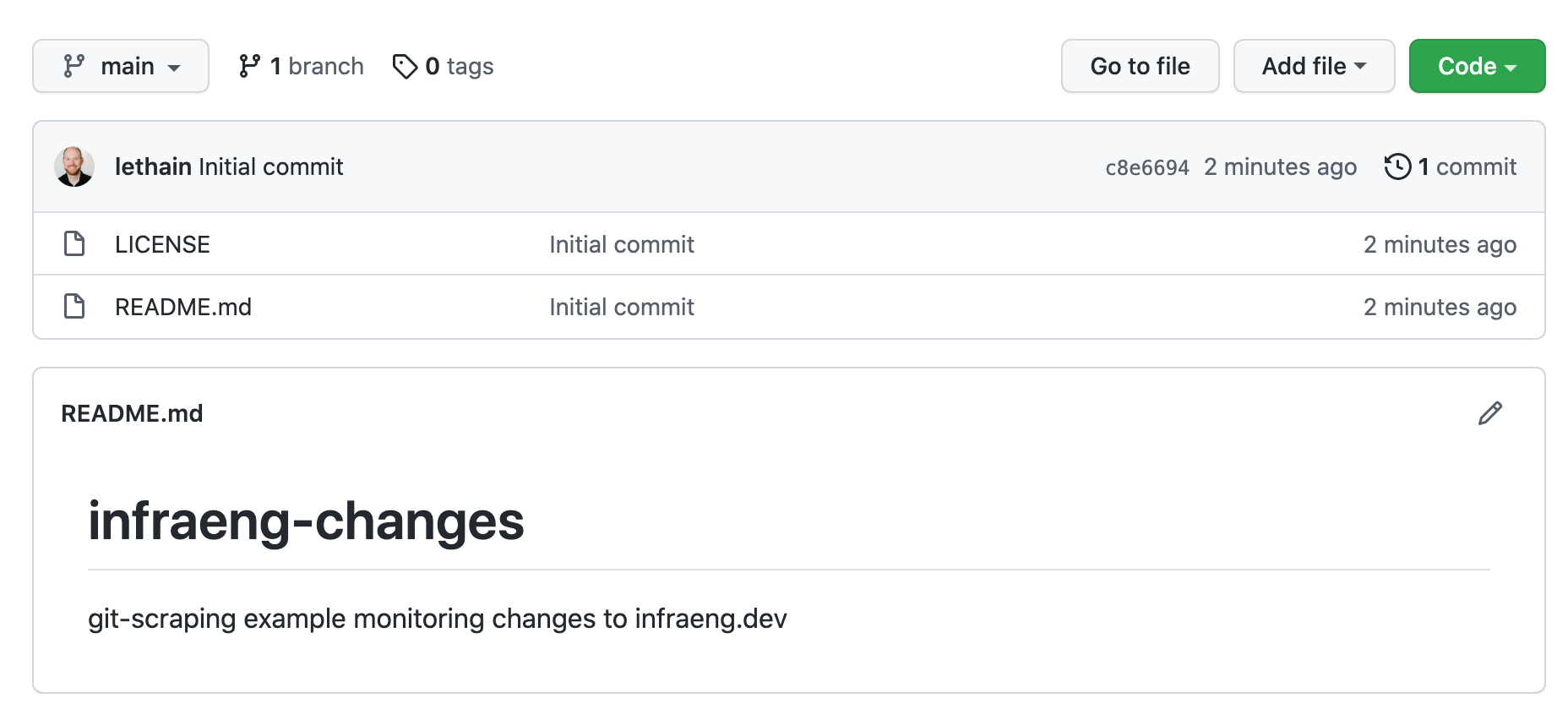Open the lethain author link

[x=153, y=166]
